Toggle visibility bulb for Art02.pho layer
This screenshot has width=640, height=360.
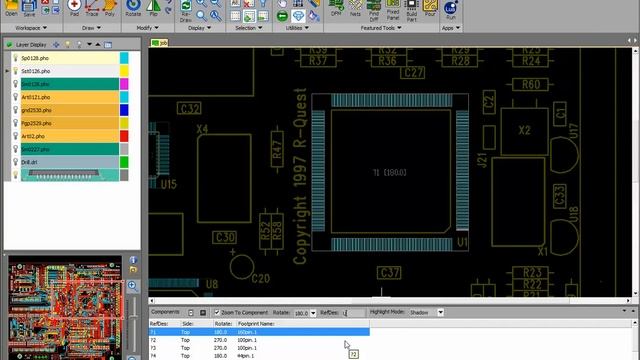point(16,136)
